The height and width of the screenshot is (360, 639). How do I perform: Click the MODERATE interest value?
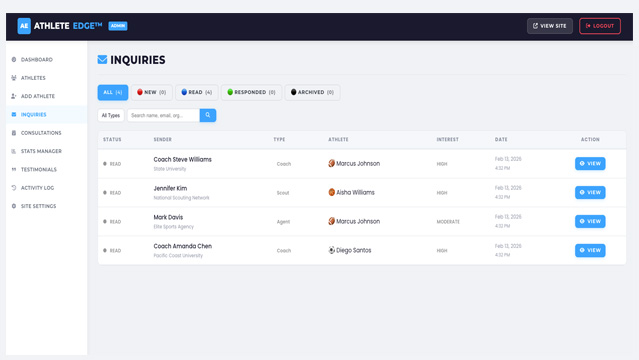(x=448, y=222)
